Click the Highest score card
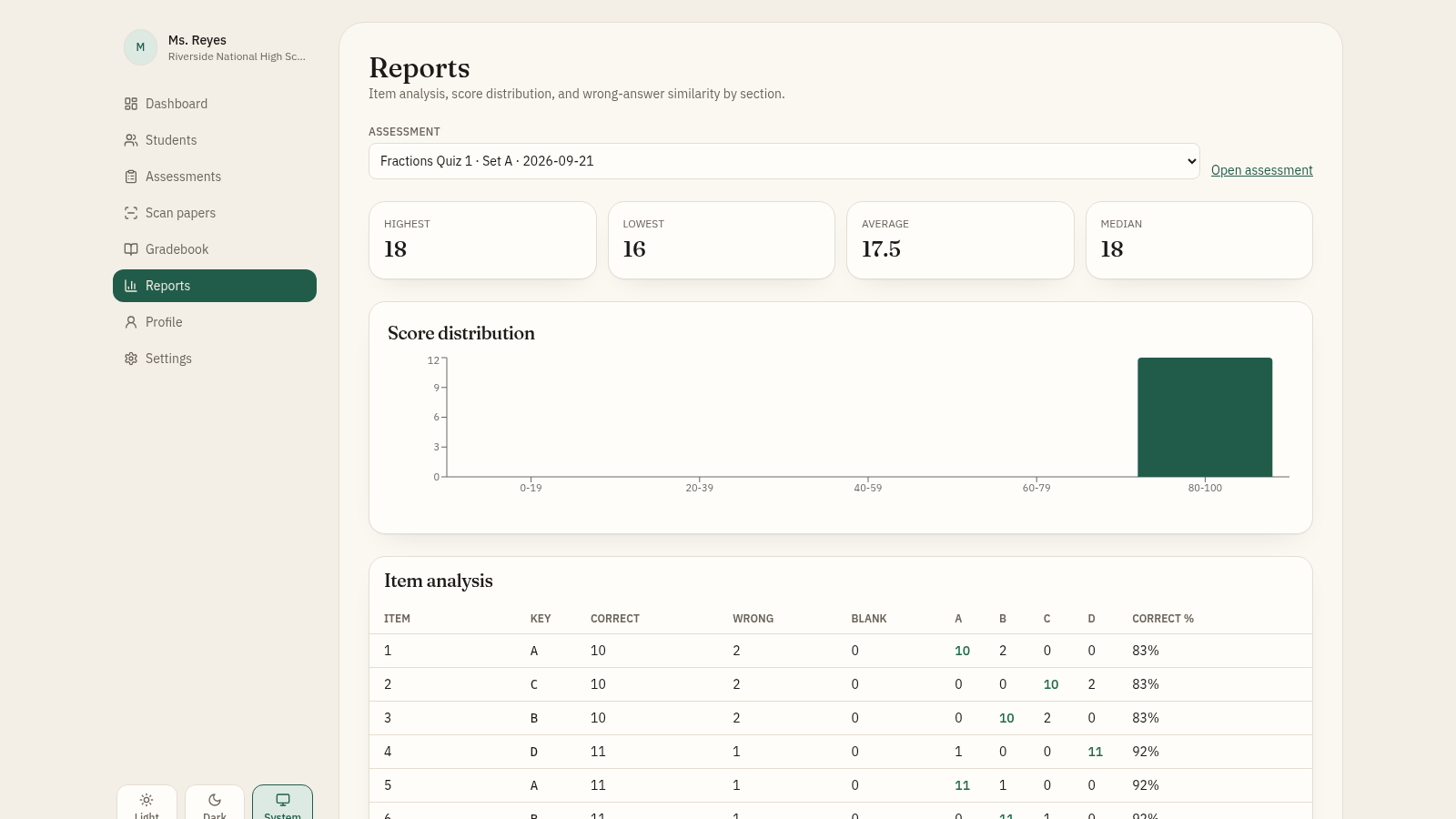The width and height of the screenshot is (1456, 819). pyautogui.click(x=482, y=240)
